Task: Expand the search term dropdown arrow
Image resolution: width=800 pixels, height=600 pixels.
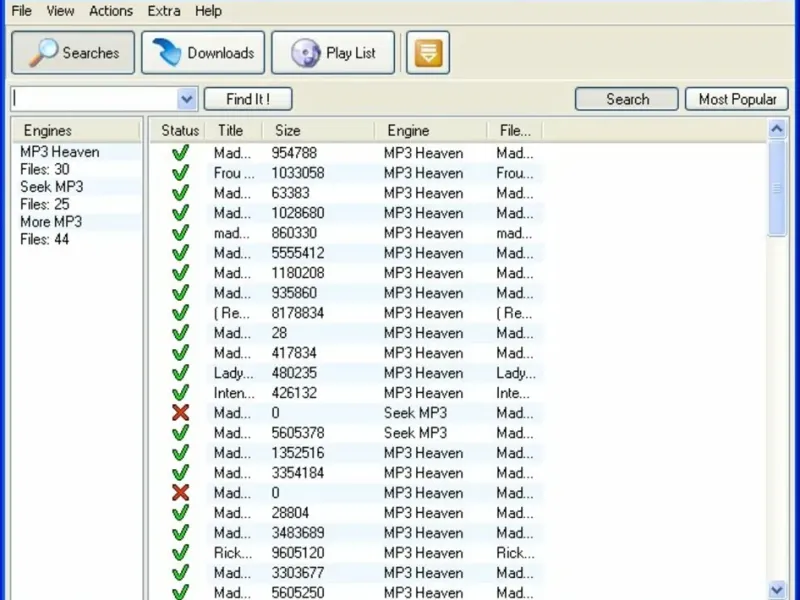Action: pos(187,99)
